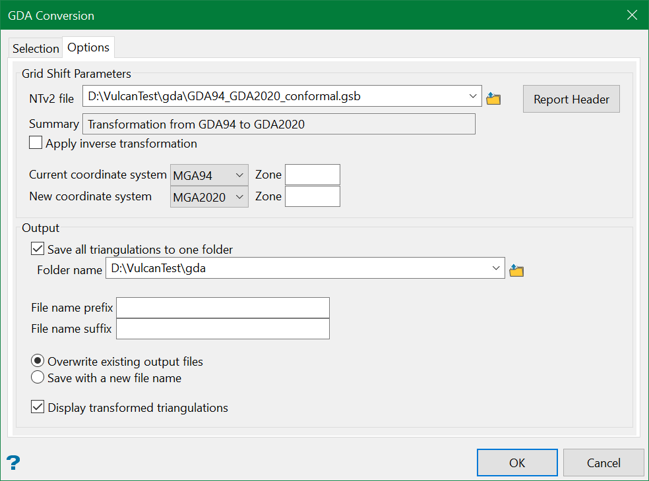This screenshot has height=481, width=649.
Task: Click the File name prefix field
Action: 222,307
